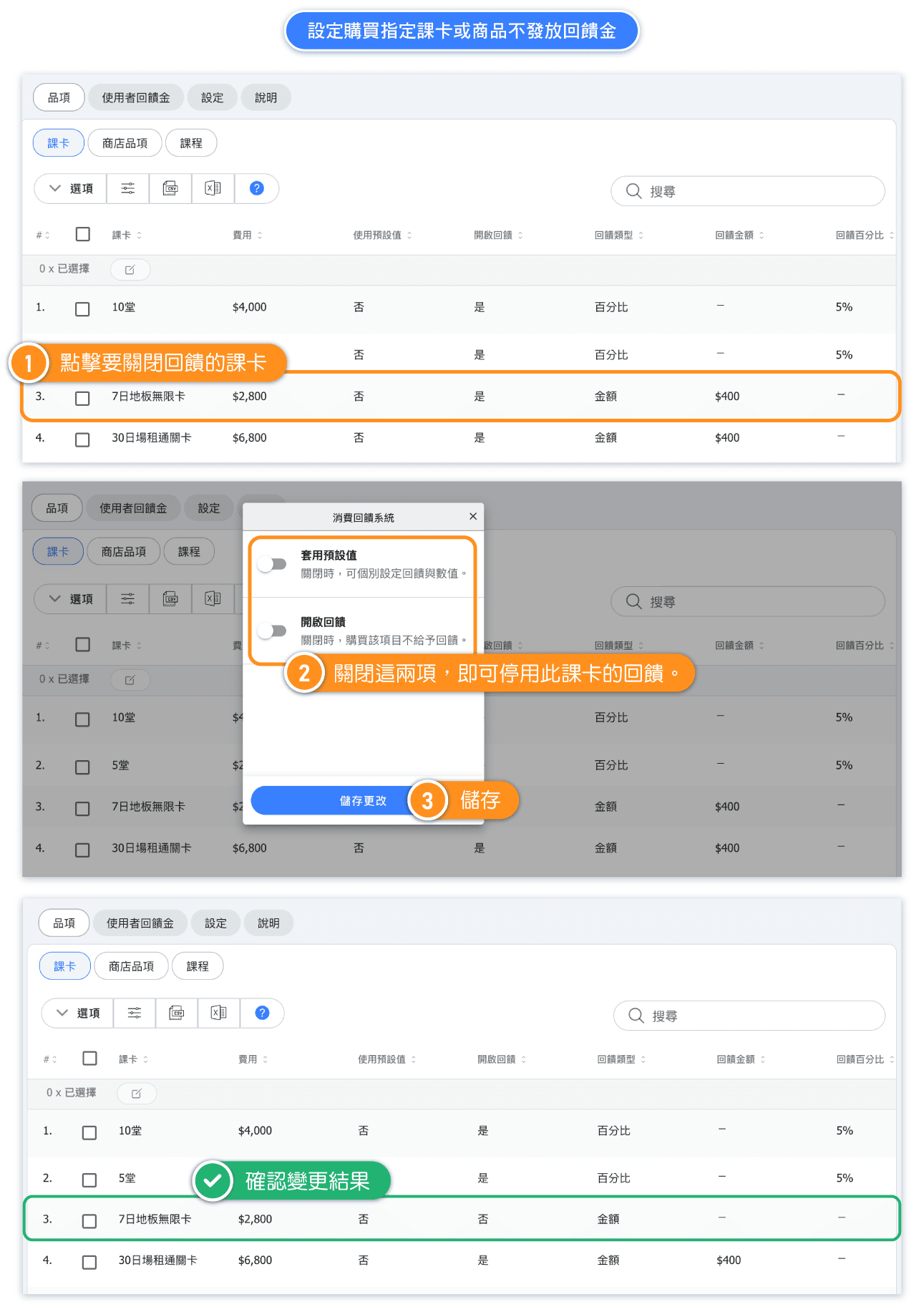This screenshot has height=1312, width=924.
Task: Open the blue help icon in top toolbar
Action: point(256,189)
